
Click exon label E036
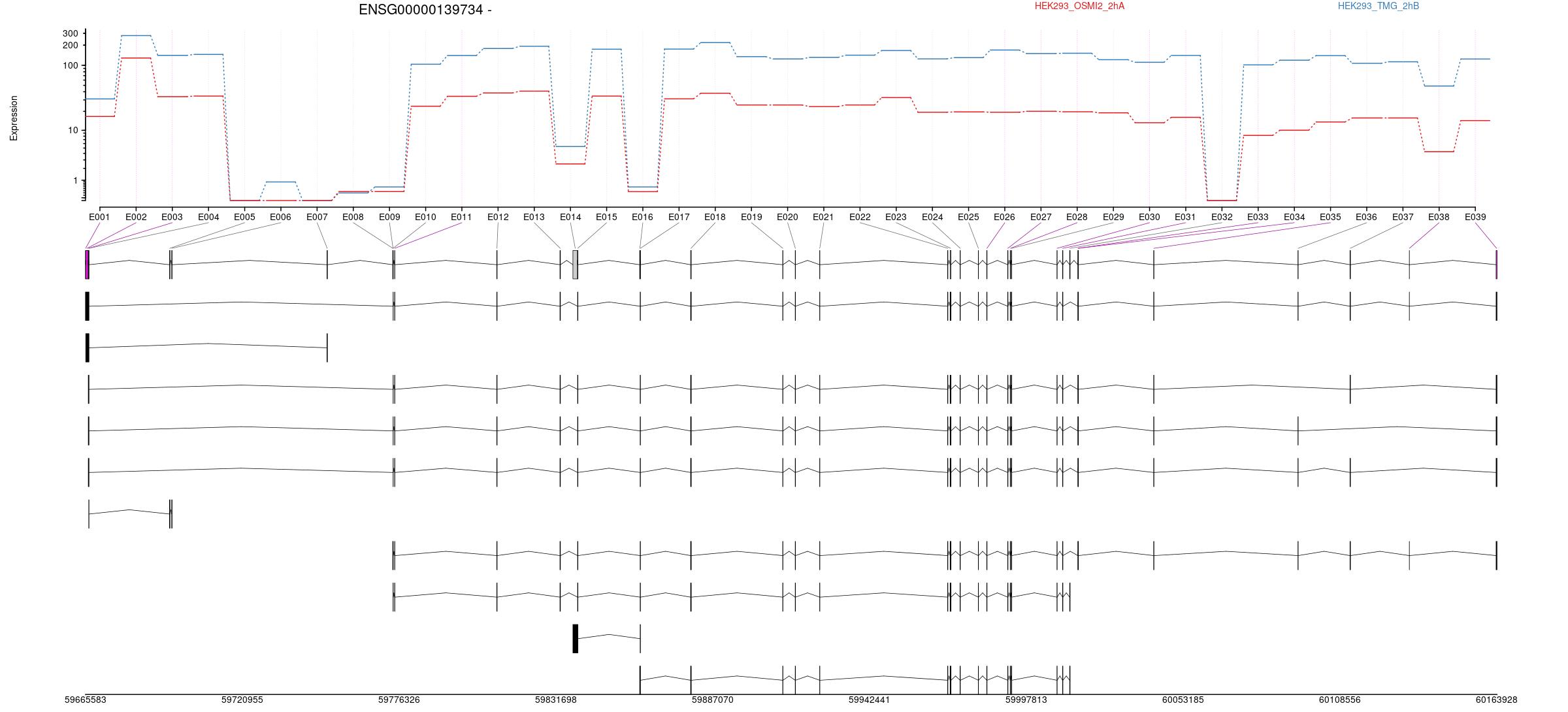(x=1366, y=217)
